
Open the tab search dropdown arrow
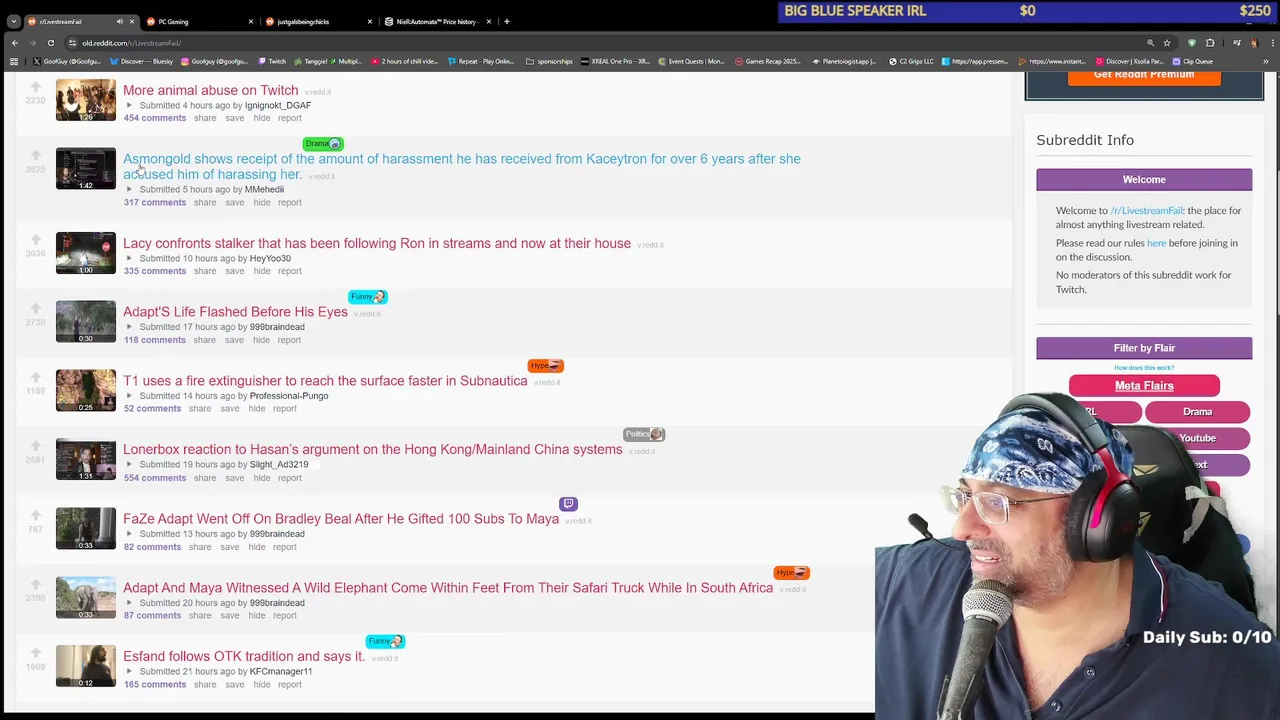coord(13,21)
